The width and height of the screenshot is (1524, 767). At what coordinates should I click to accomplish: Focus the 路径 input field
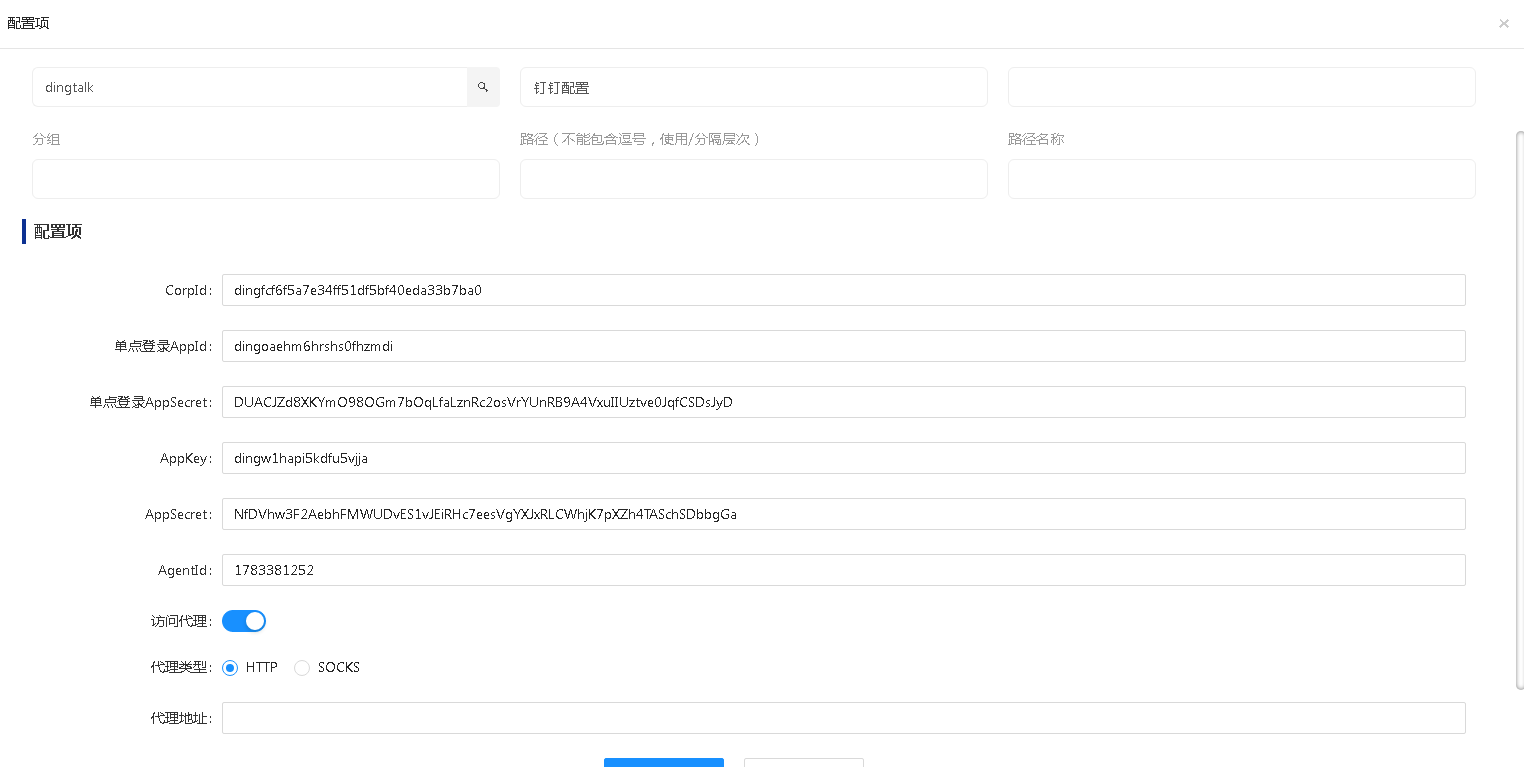(754, 179)
